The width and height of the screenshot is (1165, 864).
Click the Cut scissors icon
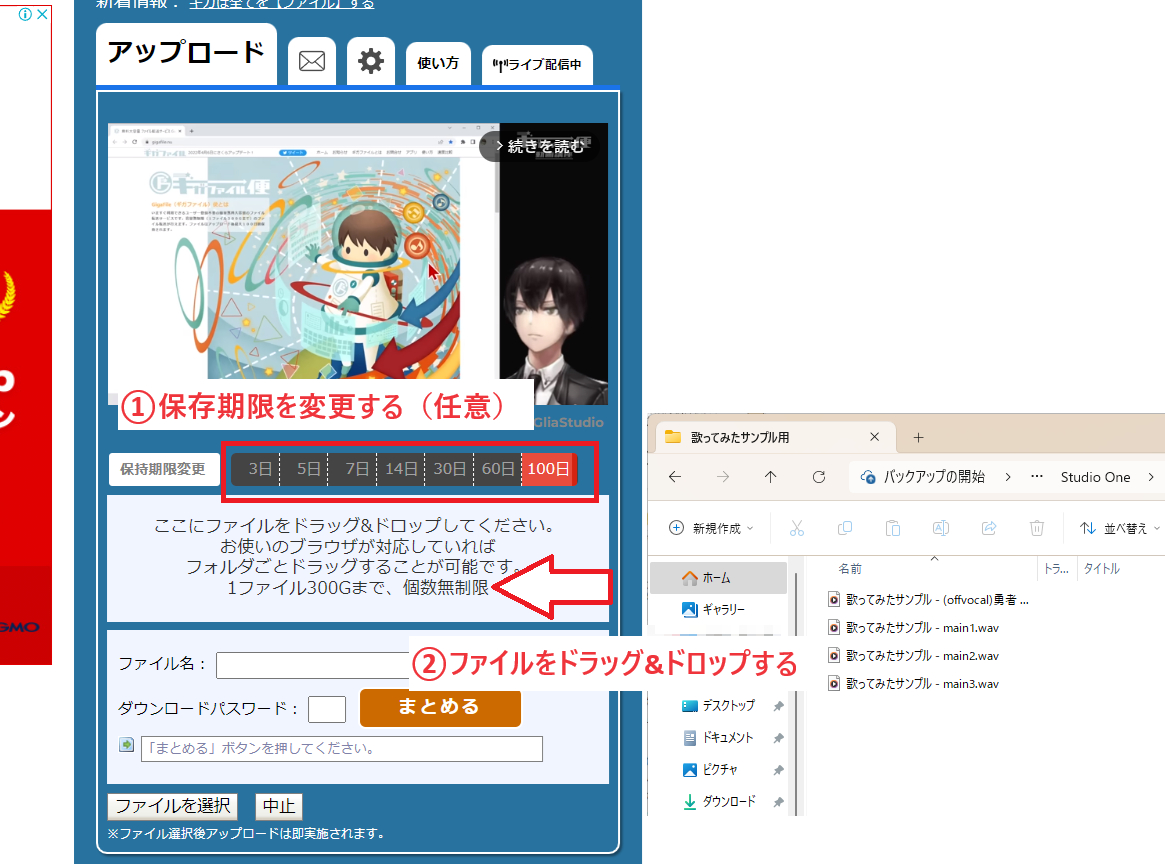[796, 528]
